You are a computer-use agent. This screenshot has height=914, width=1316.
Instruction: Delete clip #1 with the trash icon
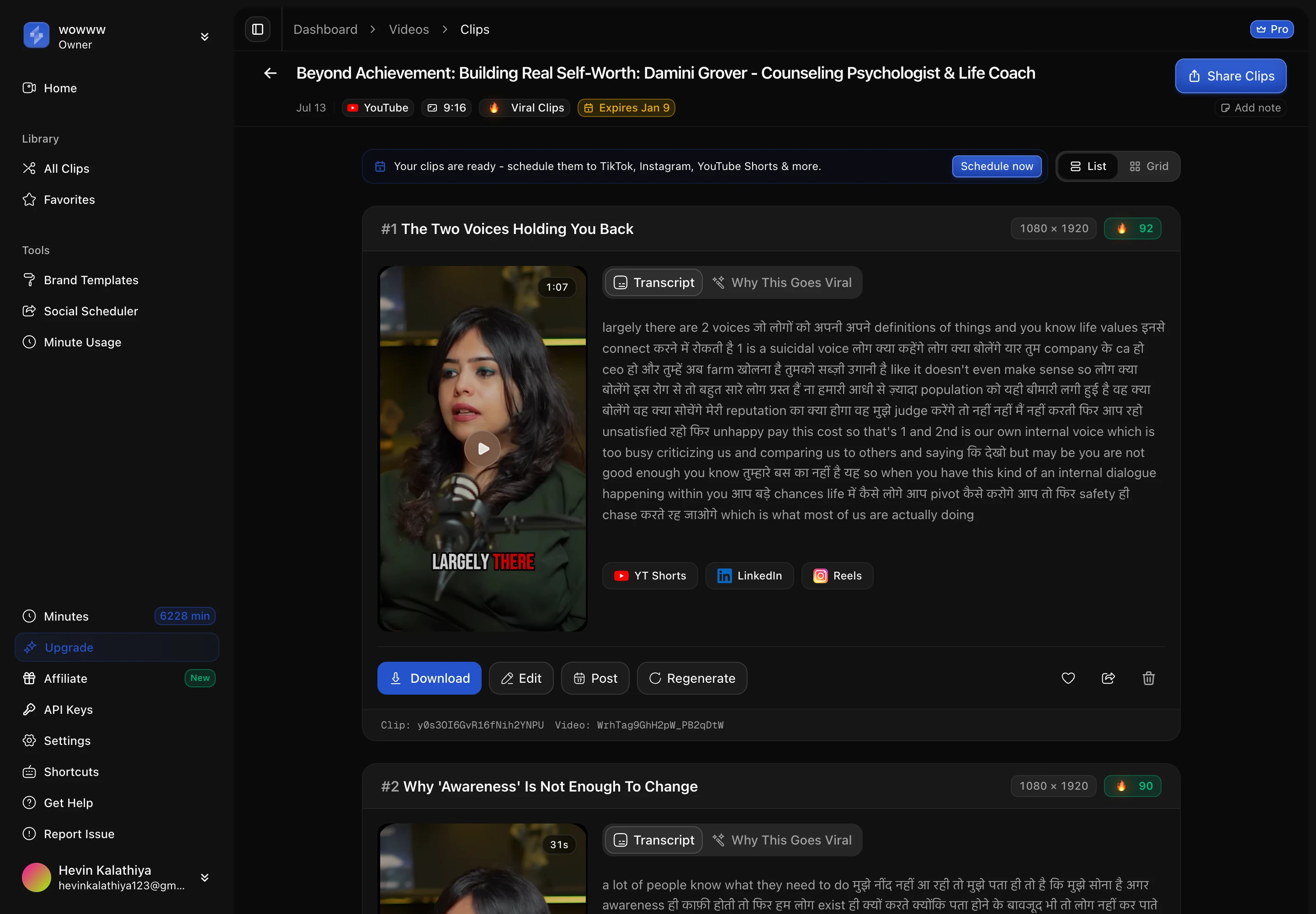point(1148,678)
